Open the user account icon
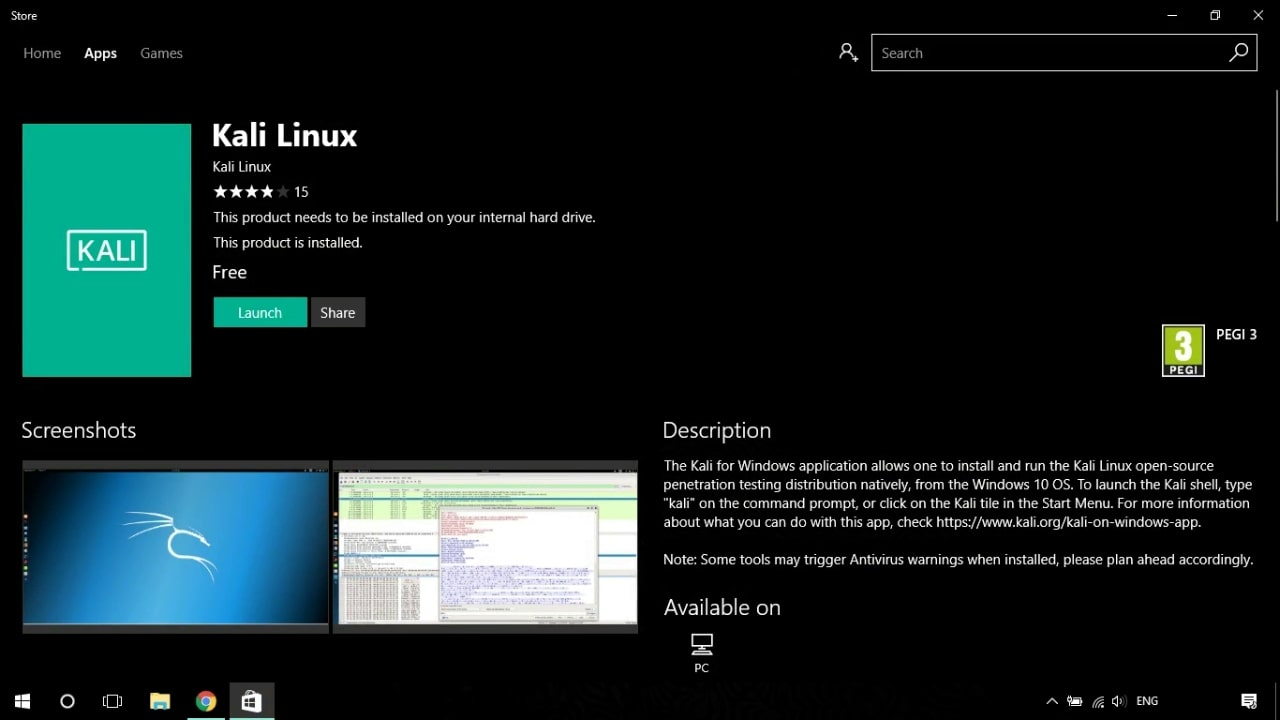 tap(848, 53)
